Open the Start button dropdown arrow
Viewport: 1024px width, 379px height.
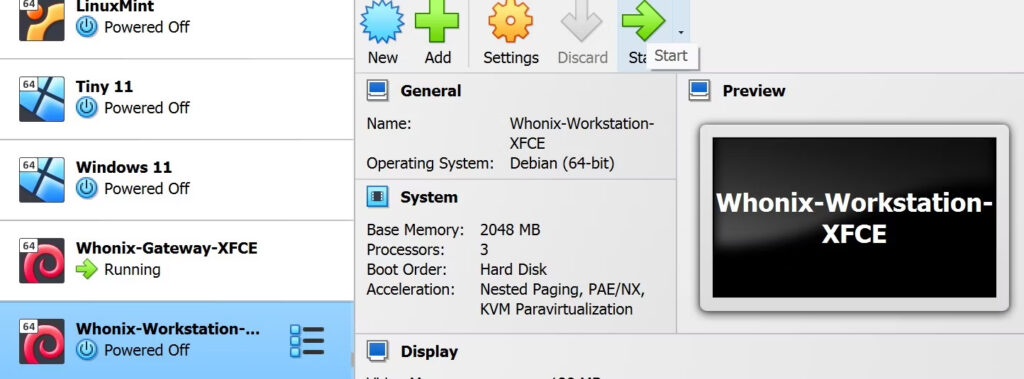point(681,32)
